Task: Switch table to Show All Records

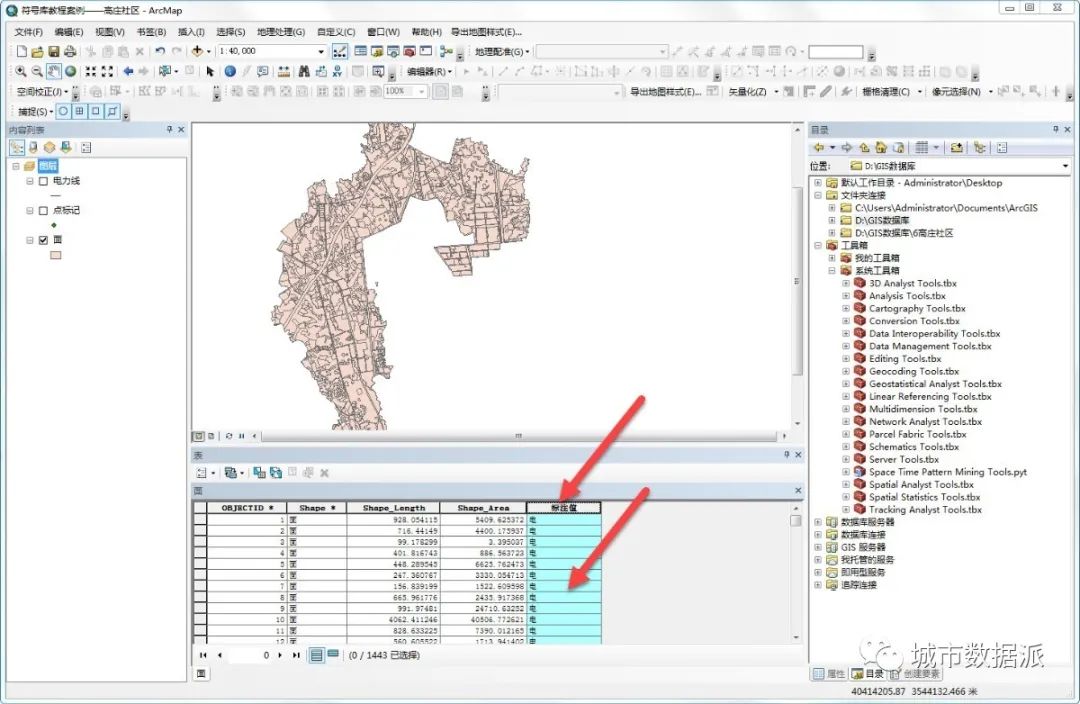Action: tap(317, 655)
